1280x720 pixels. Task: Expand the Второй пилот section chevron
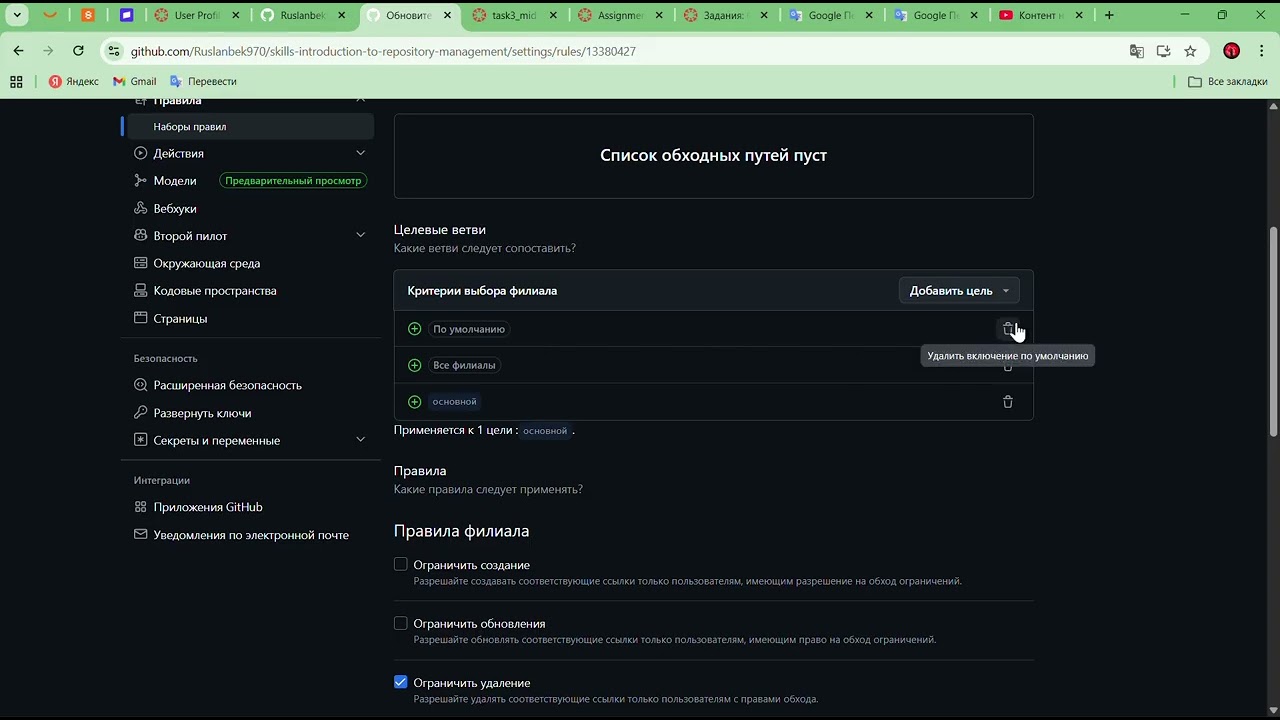pyautogui.click(x=360, y=235)
